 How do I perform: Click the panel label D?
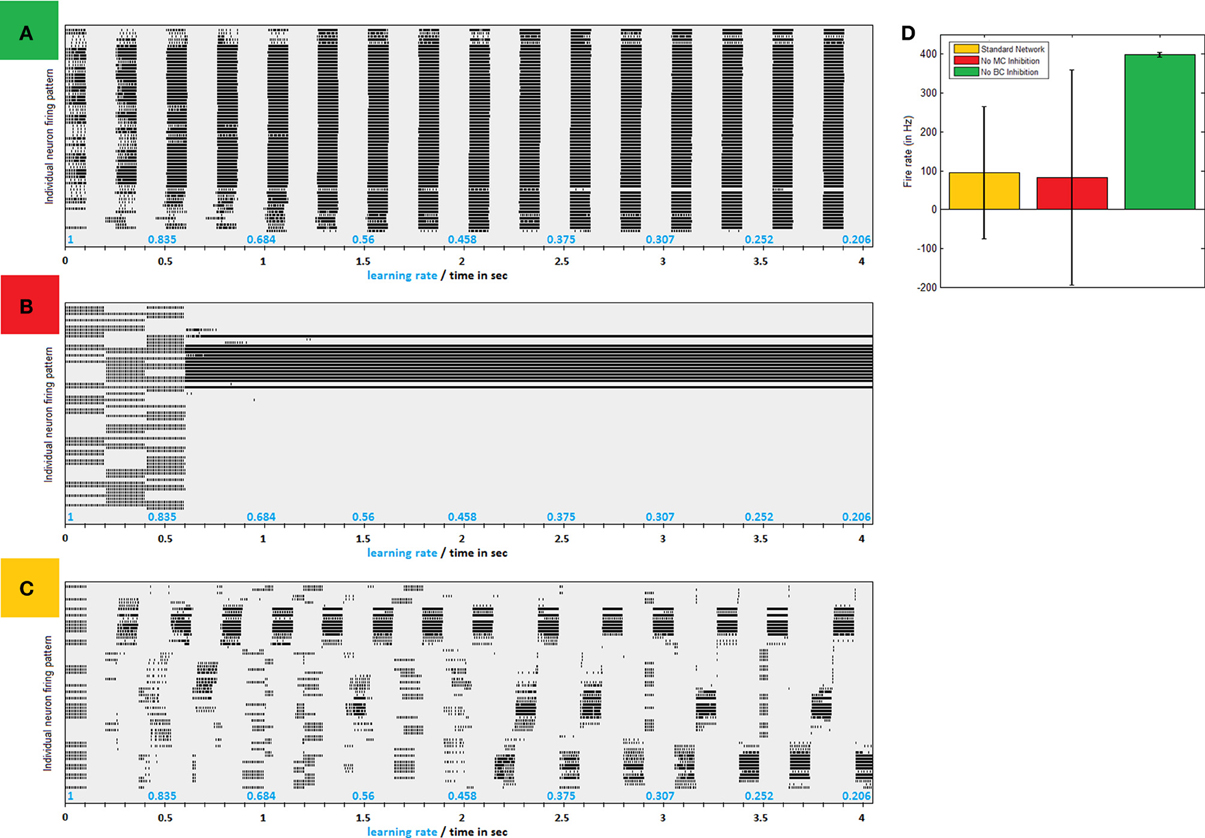[x=908, y=34]
